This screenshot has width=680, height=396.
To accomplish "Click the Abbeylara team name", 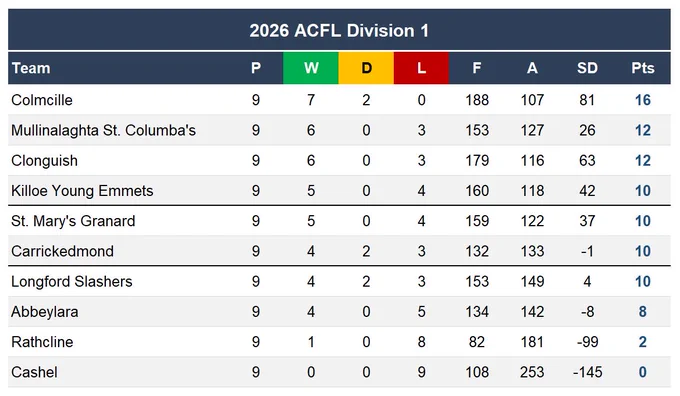I will (x=45, y=312).
